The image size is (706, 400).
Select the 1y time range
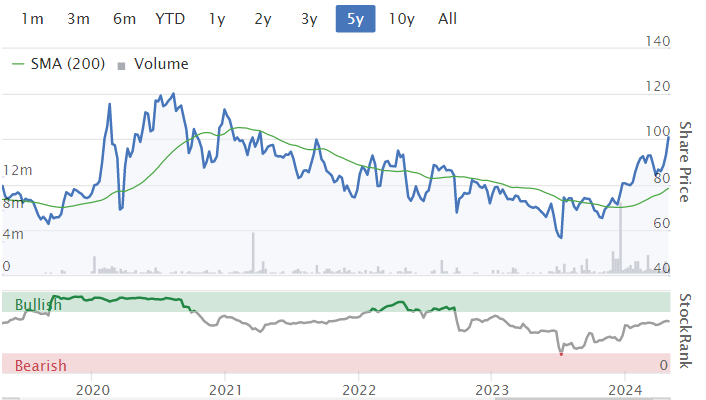217,19
